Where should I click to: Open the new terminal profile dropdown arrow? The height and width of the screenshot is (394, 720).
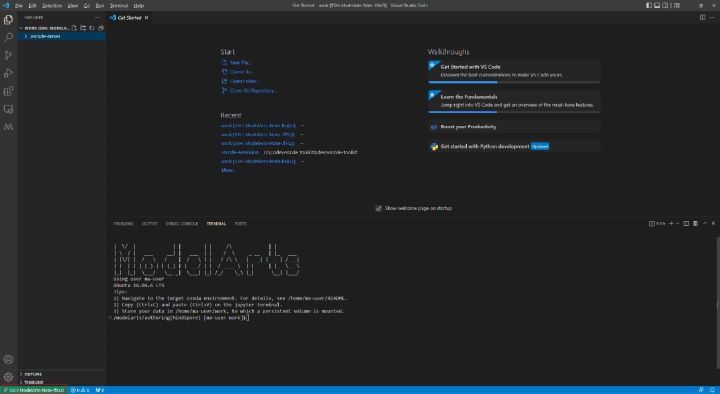click(677, 224)
